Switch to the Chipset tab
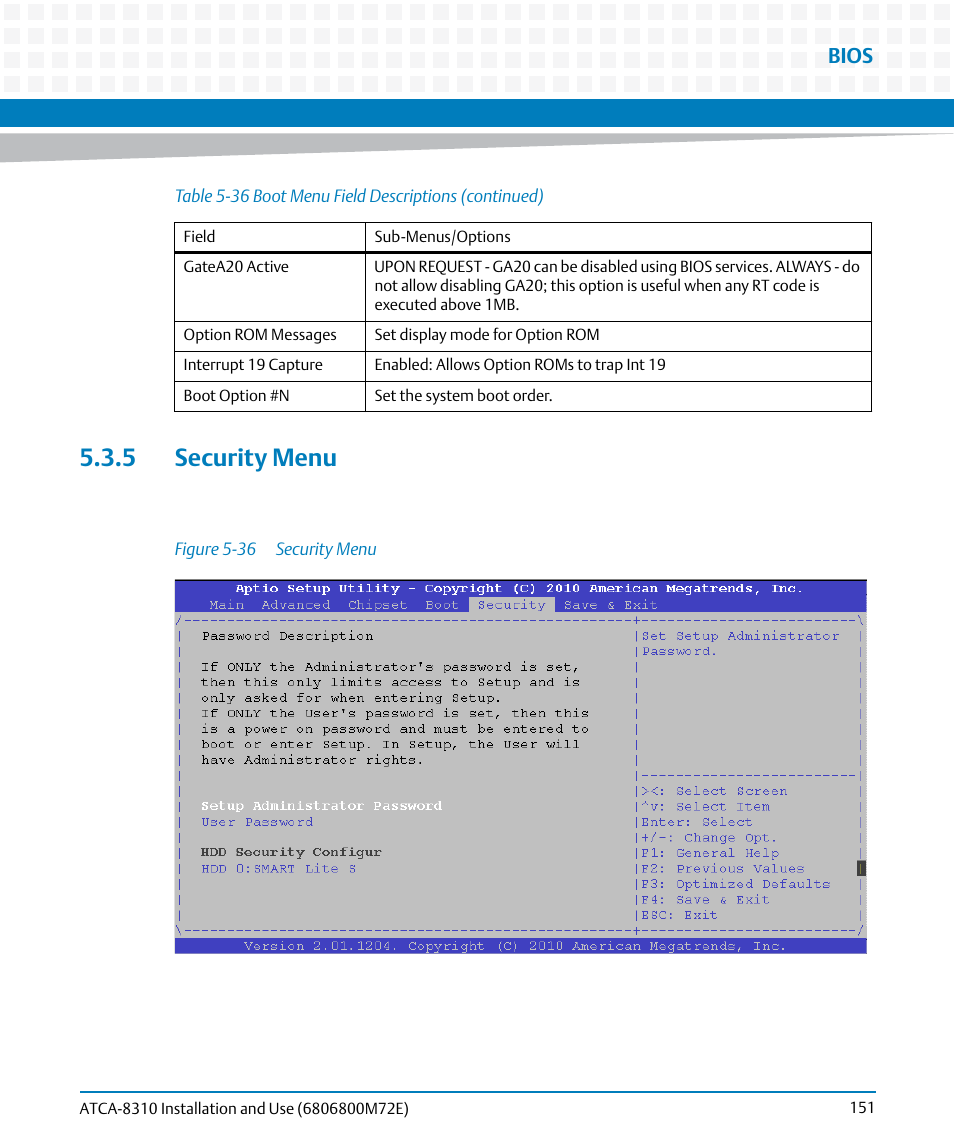The image size is (954, 1145). point(377,605)
